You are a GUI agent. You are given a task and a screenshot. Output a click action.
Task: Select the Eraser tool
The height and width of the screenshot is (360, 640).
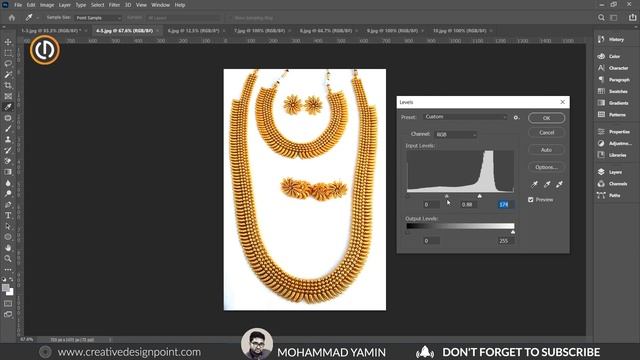pyautogui.click(x=8, y=161)
